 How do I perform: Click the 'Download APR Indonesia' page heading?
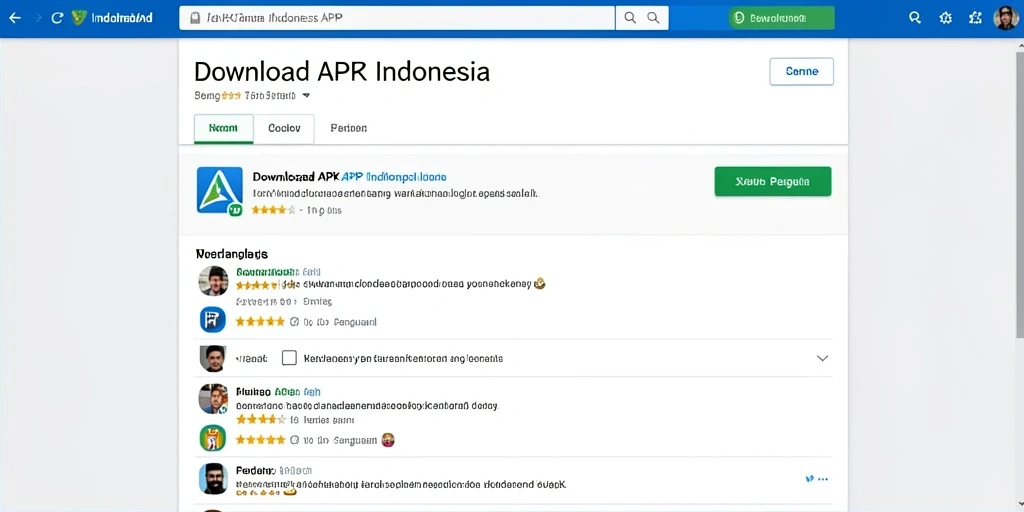tap(342, 71)
